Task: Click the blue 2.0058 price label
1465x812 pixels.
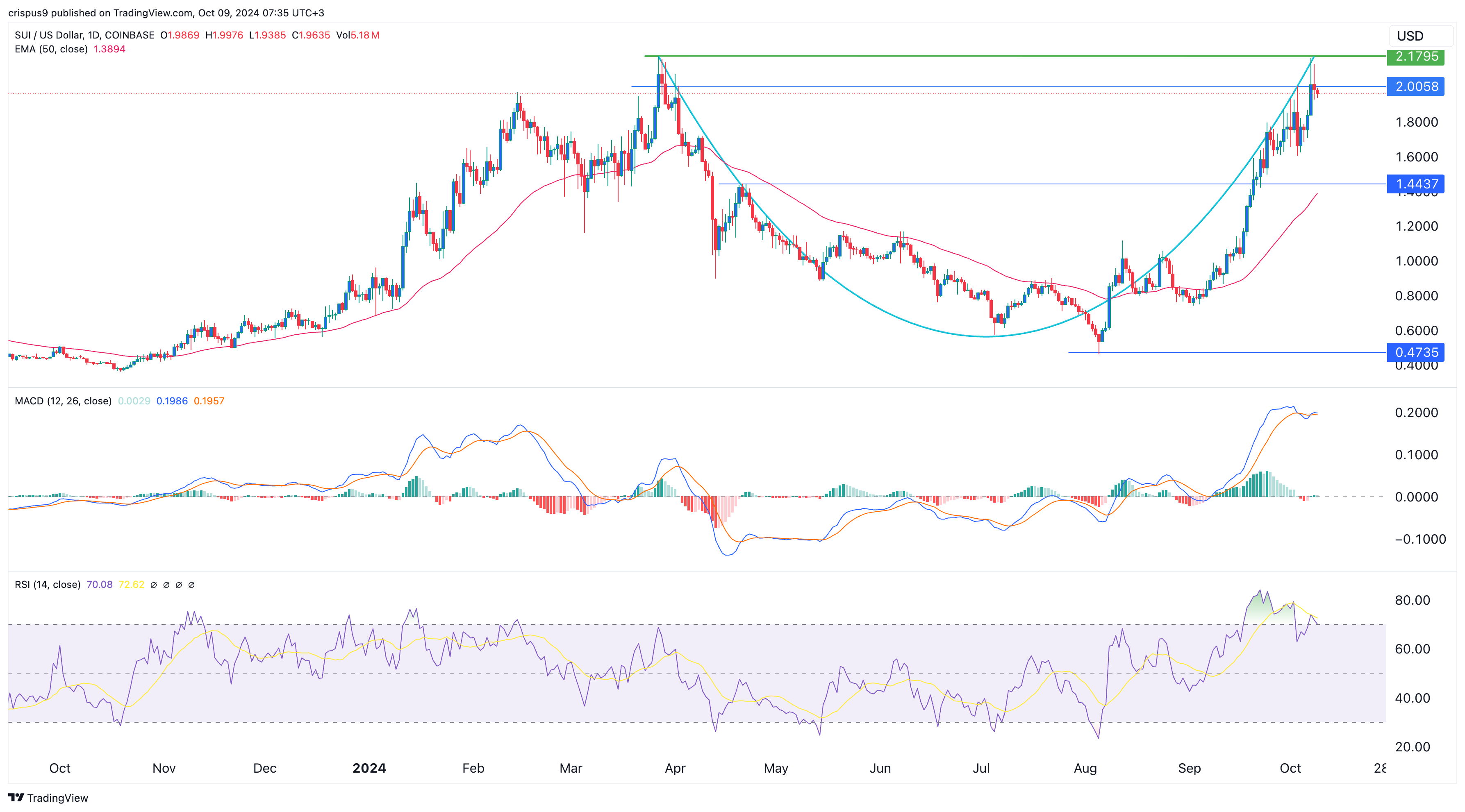Action: [1415, 86]
